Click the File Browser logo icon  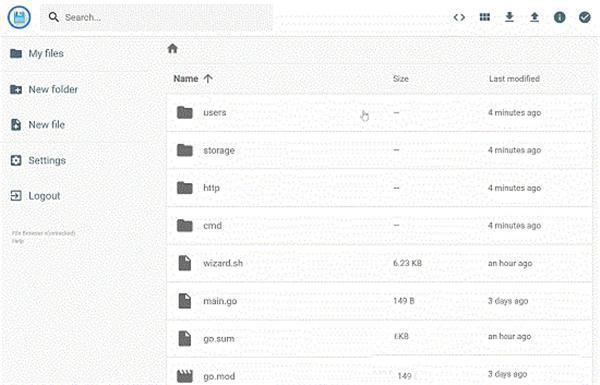[x=19, y=17]
